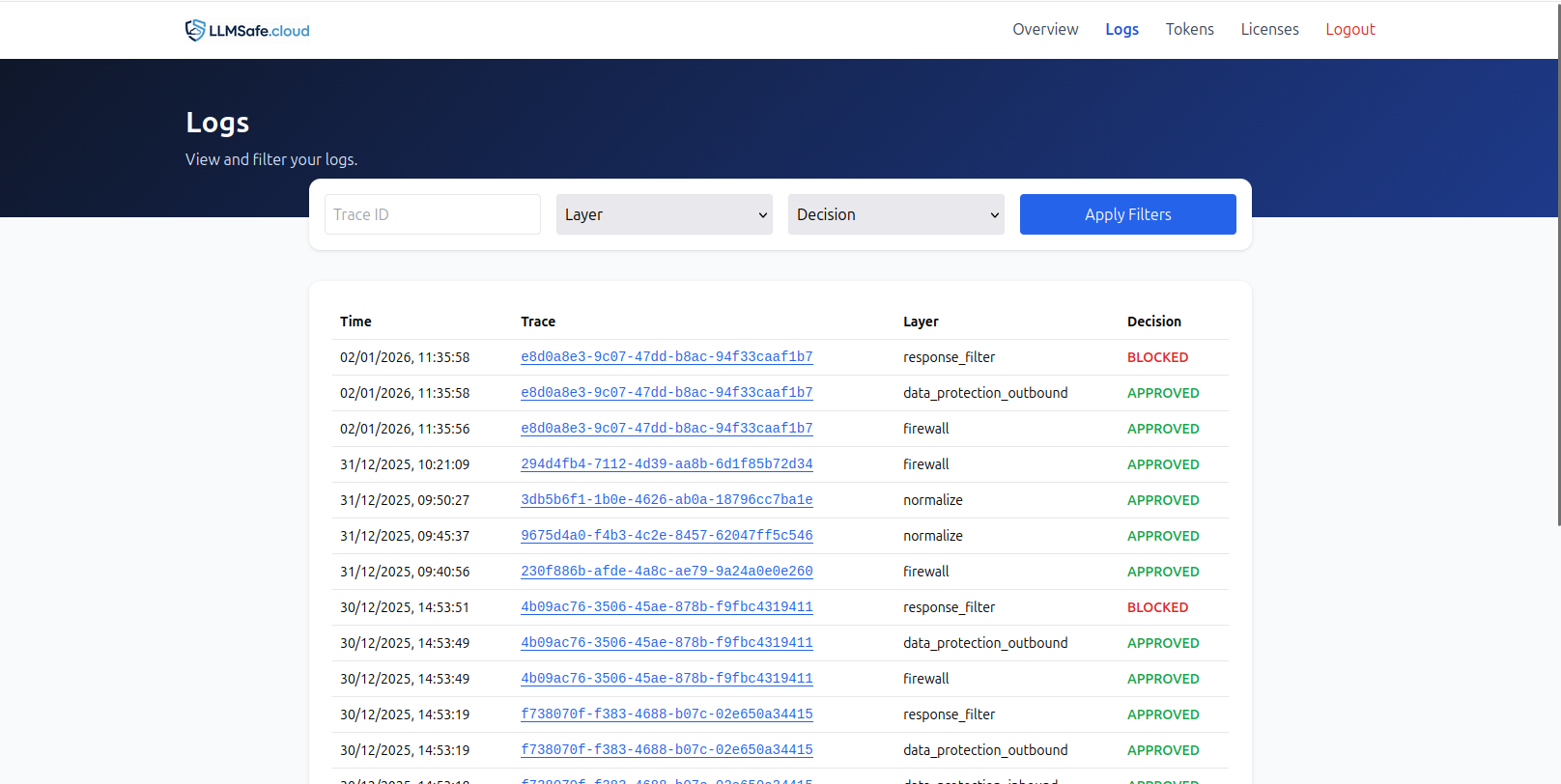Click the timestamp 31/12/2025, 09:45:37
The width and height of the screenshot is (1561, 784).
point(405,536)
